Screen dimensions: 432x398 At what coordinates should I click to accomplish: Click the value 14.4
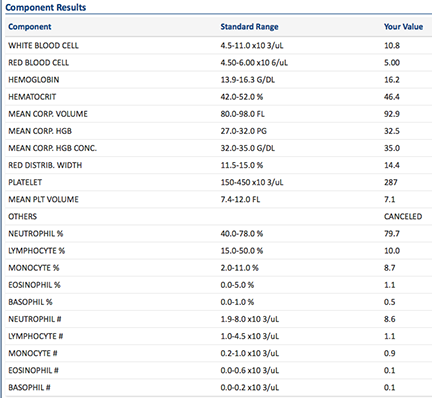pos(392,165)
